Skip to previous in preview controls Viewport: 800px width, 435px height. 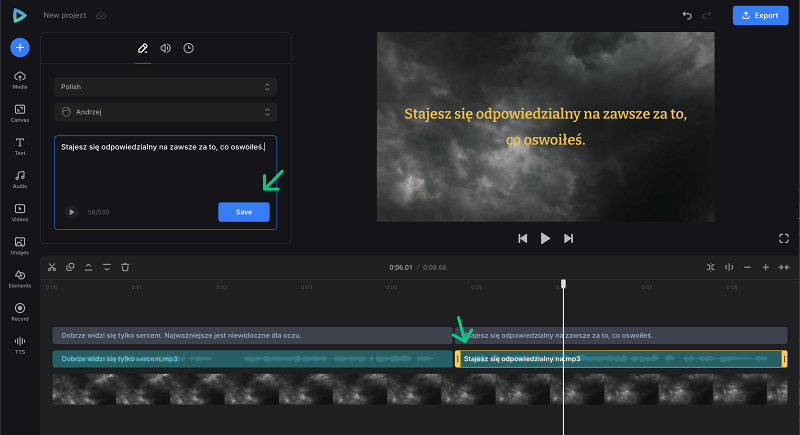click(522, 238)
